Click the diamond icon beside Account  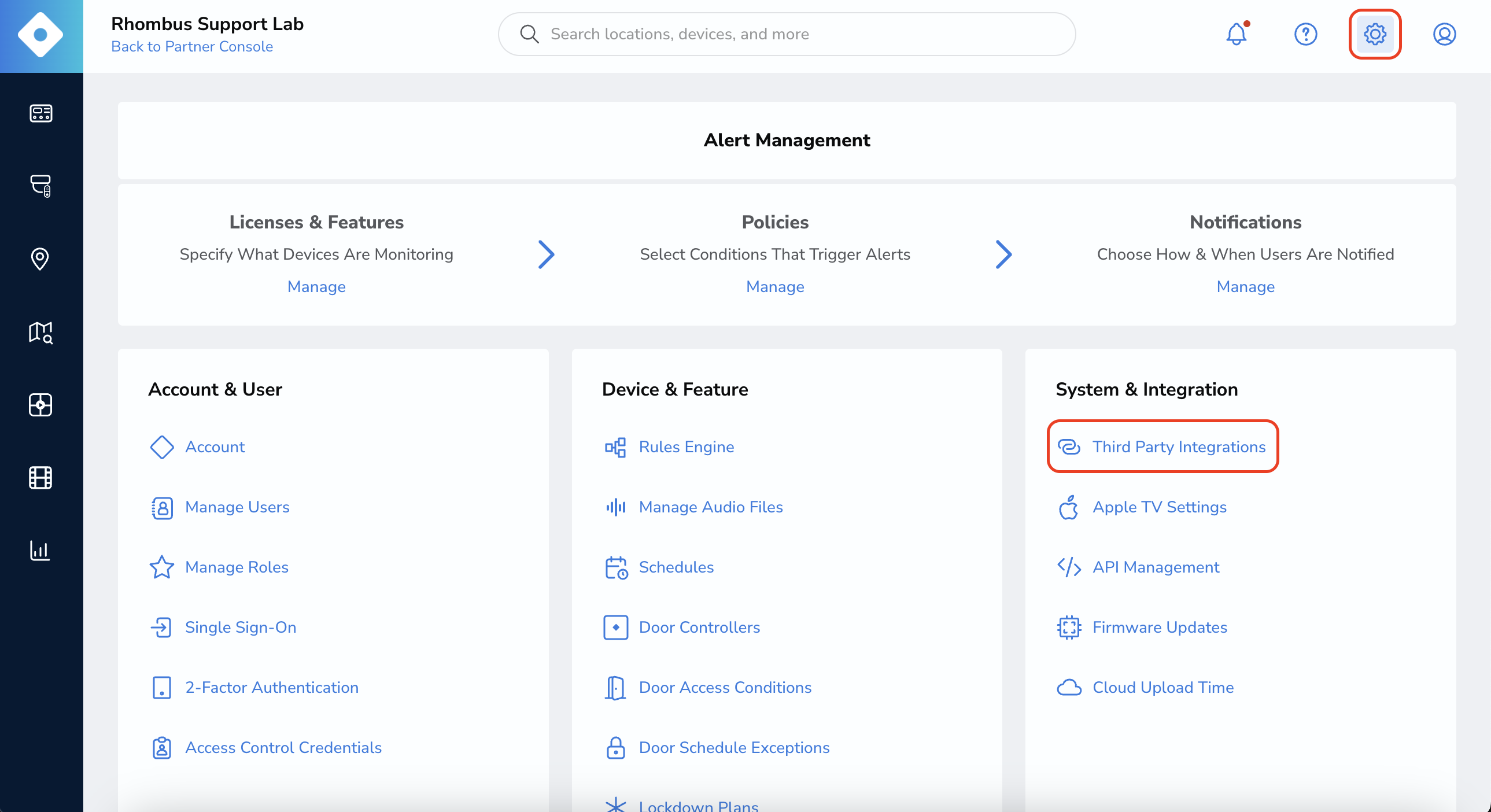[162, 447]
